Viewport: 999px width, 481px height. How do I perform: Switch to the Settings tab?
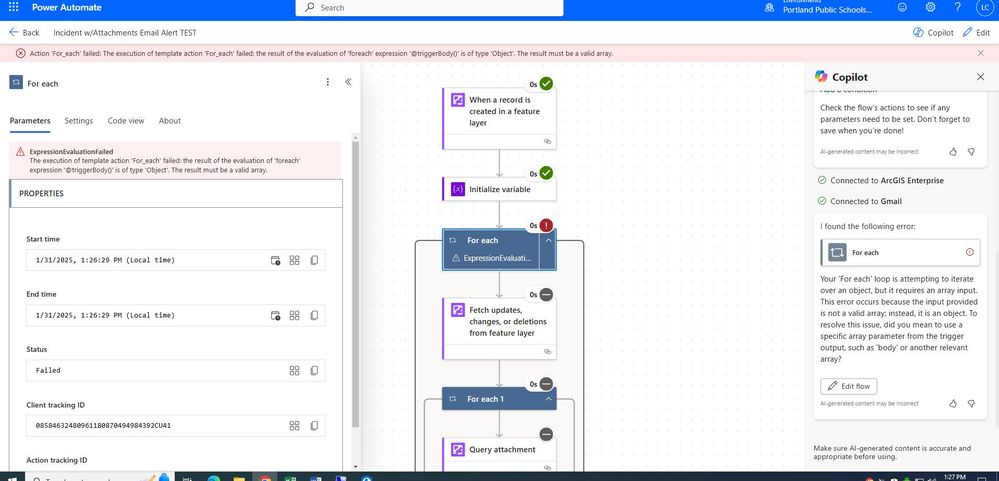tap(78, 120)
